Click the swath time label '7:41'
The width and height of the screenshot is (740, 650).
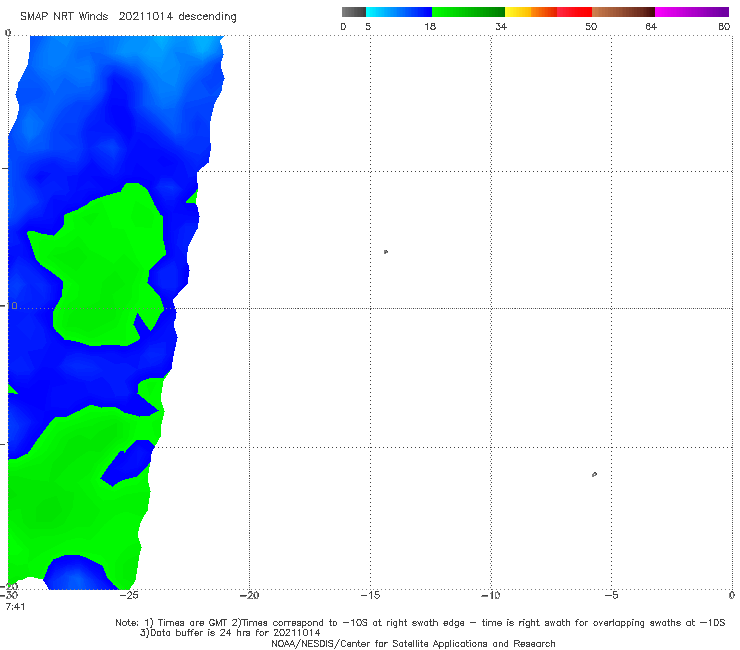(15, 607)
